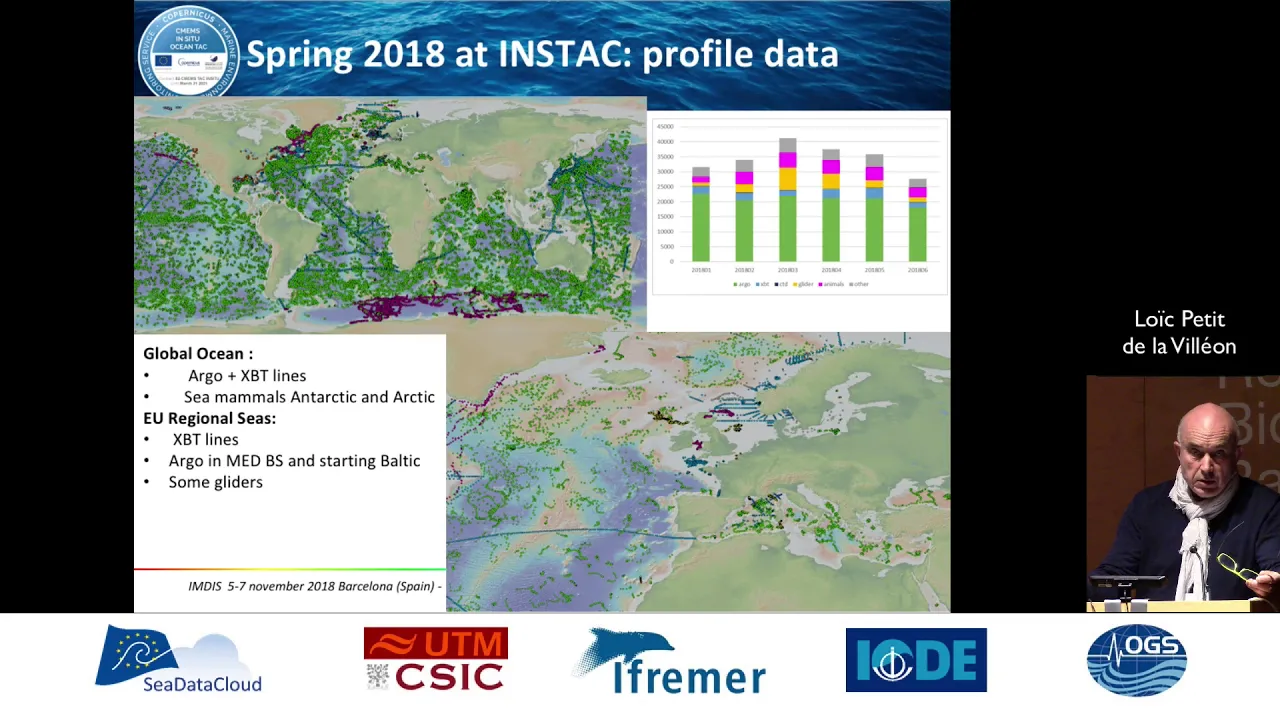Select the 201806 stacked bar
The height and width of the screenshot is (720, 1280).
(x=917, y=220)
